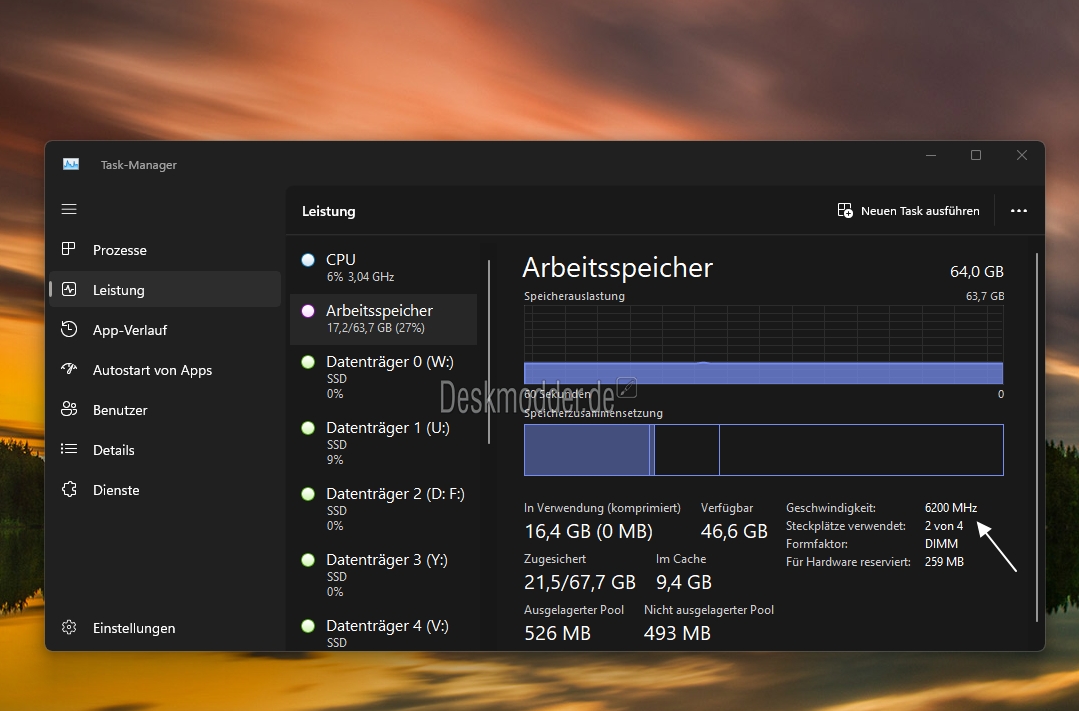This screenshot has width=1079, height=711.
Task: Close the Task-Manager window
Action: point(1022,156)
